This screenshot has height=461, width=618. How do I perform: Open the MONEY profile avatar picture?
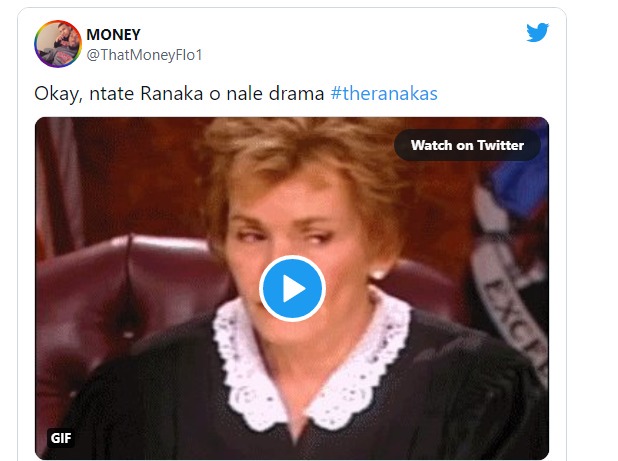58,44
